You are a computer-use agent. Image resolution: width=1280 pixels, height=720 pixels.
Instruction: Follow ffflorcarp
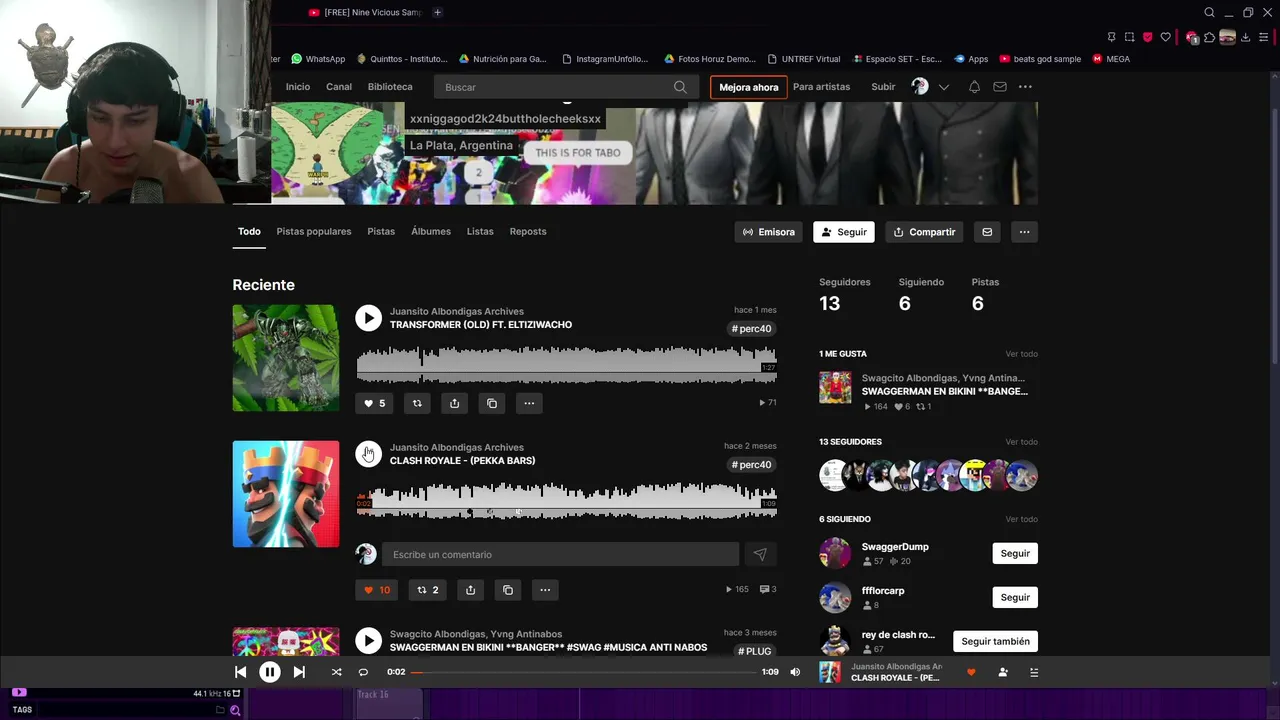(x=1015, y=597)
